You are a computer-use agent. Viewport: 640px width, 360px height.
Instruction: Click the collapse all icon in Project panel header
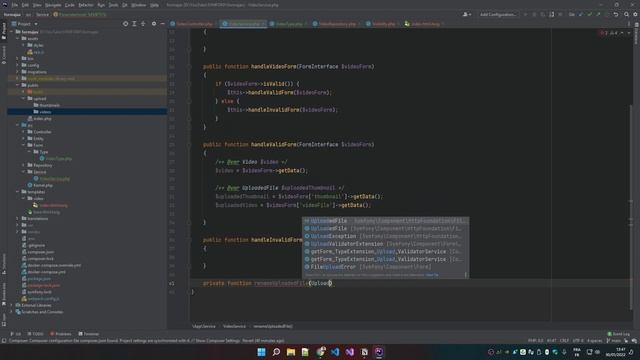pos(143,24)
